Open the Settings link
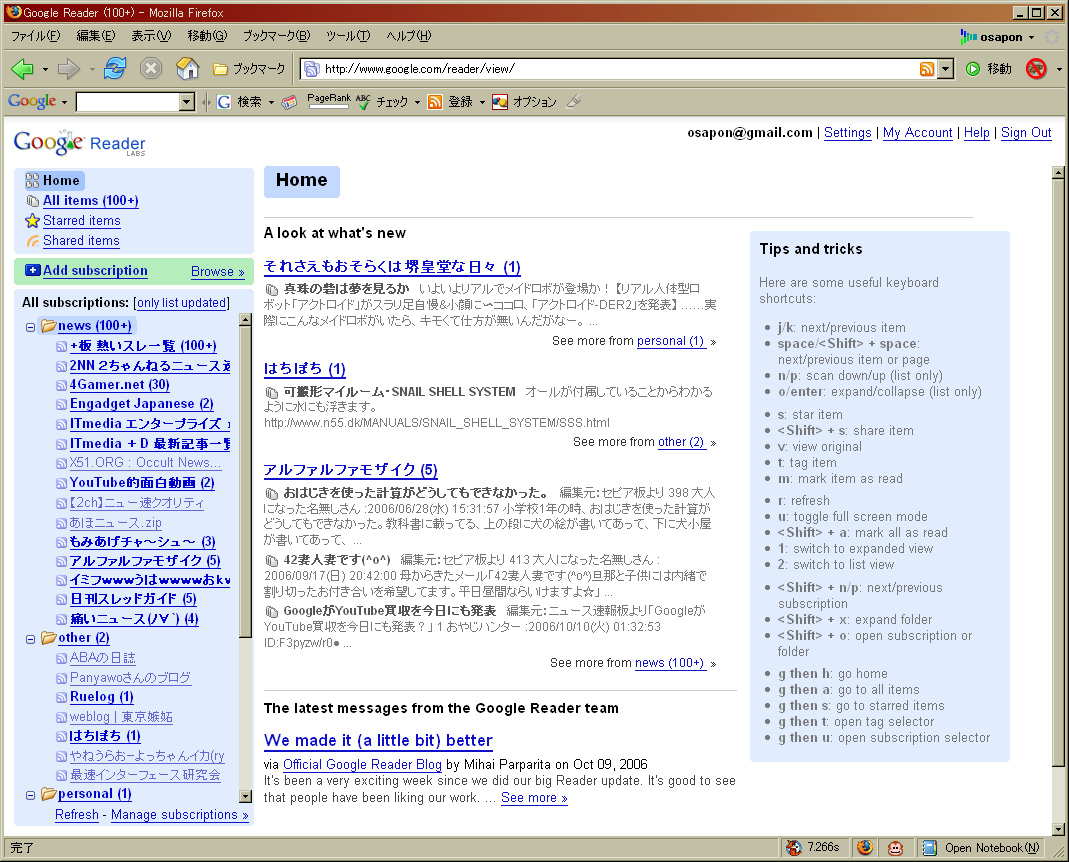This screenshot has height=862, width=1069. (x=847, y=133)
